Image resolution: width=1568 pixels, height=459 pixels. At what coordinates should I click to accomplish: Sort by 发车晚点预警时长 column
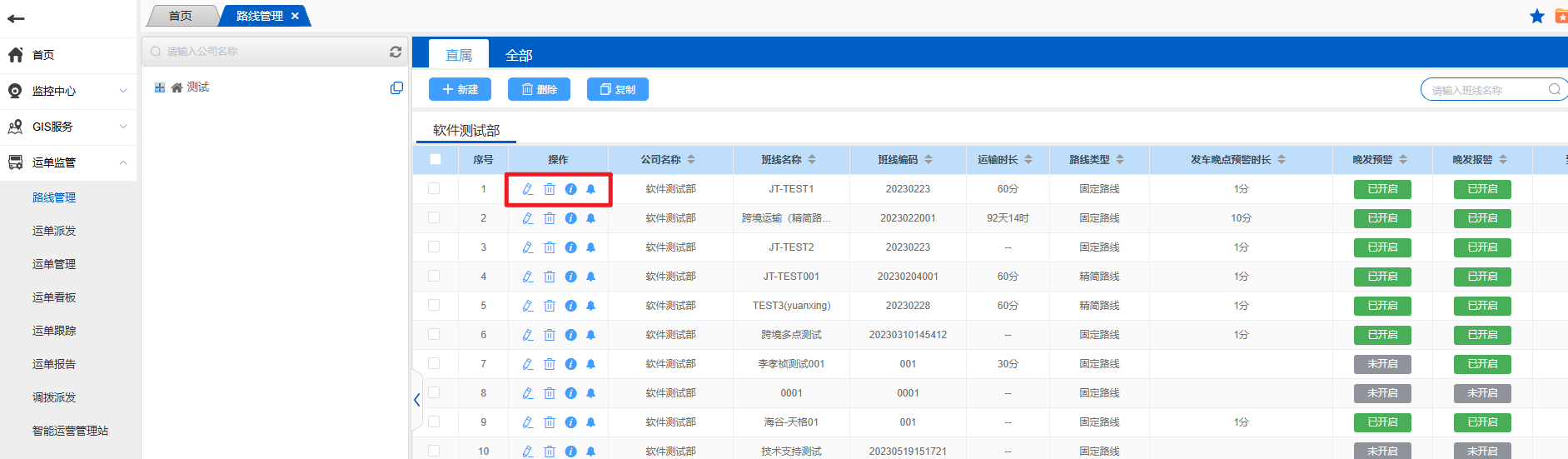tap(1282, 159)
